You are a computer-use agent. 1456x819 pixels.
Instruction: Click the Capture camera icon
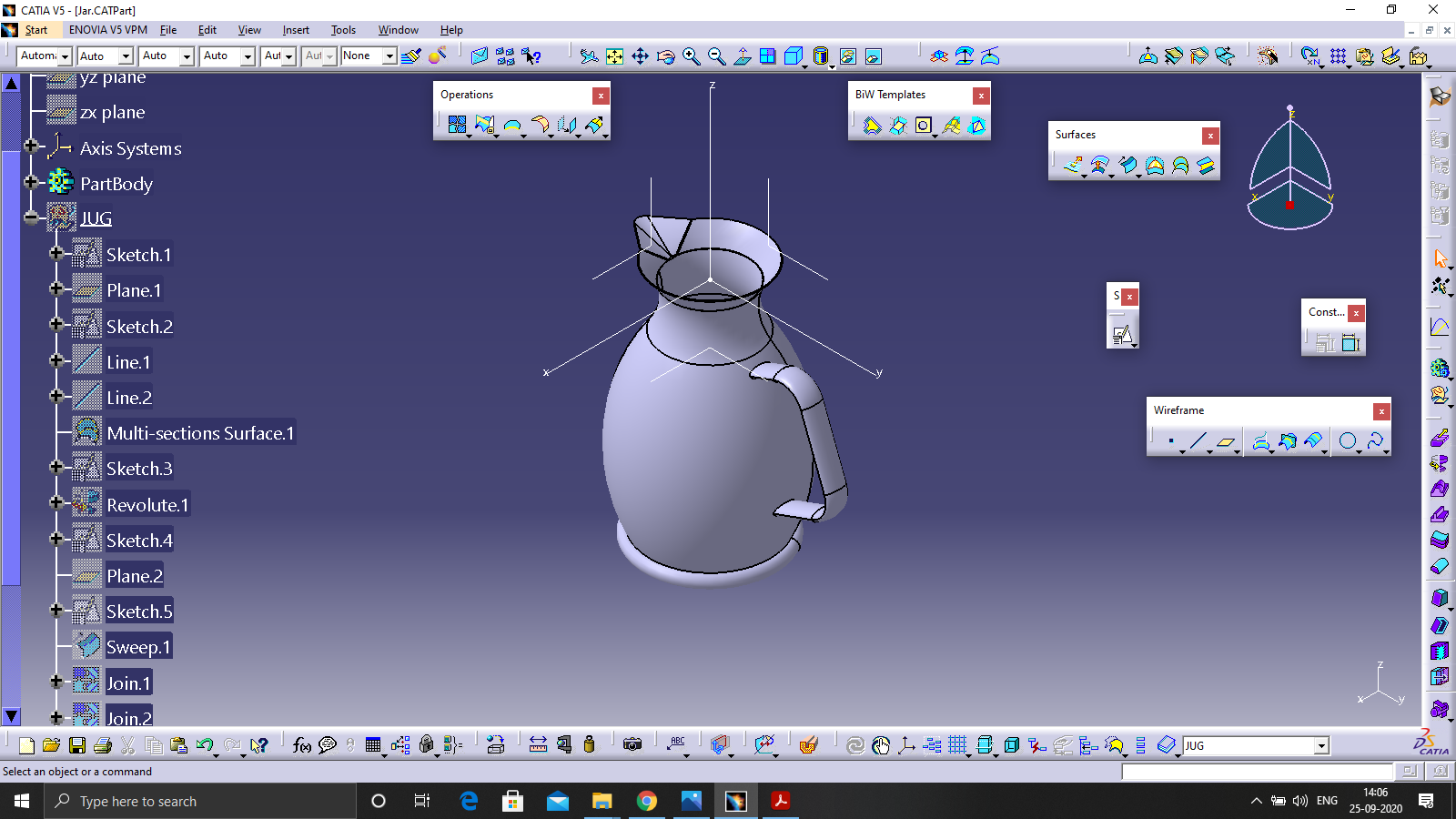click(632, 745)
